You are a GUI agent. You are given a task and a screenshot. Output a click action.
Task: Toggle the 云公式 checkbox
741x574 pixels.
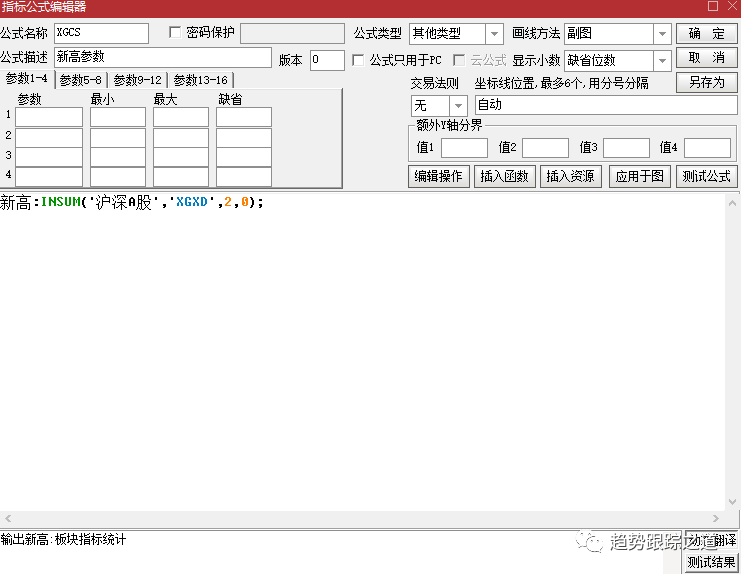[x=460, y=60]
